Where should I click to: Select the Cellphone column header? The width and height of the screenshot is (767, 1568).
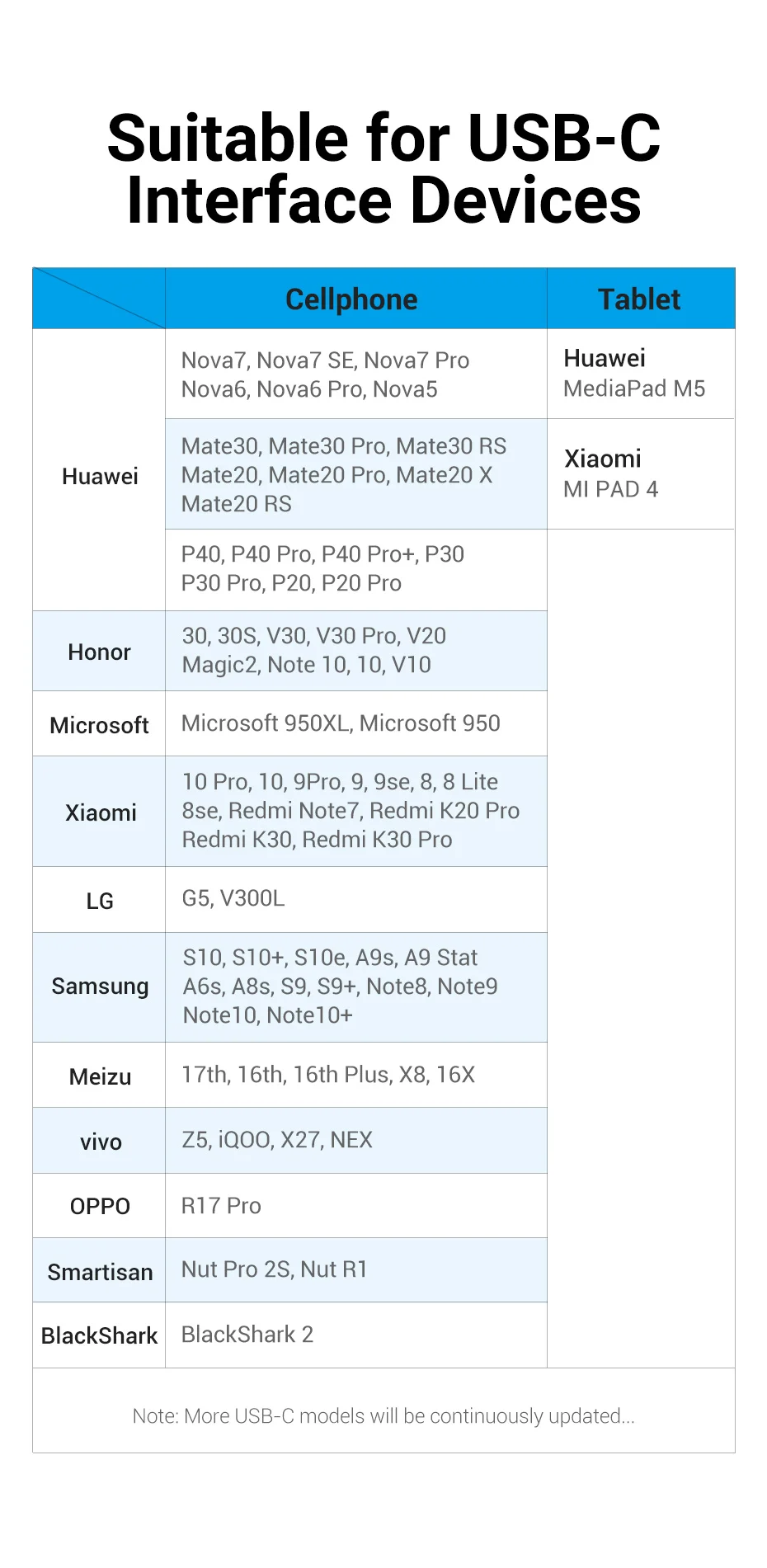[x=351, y=299]
